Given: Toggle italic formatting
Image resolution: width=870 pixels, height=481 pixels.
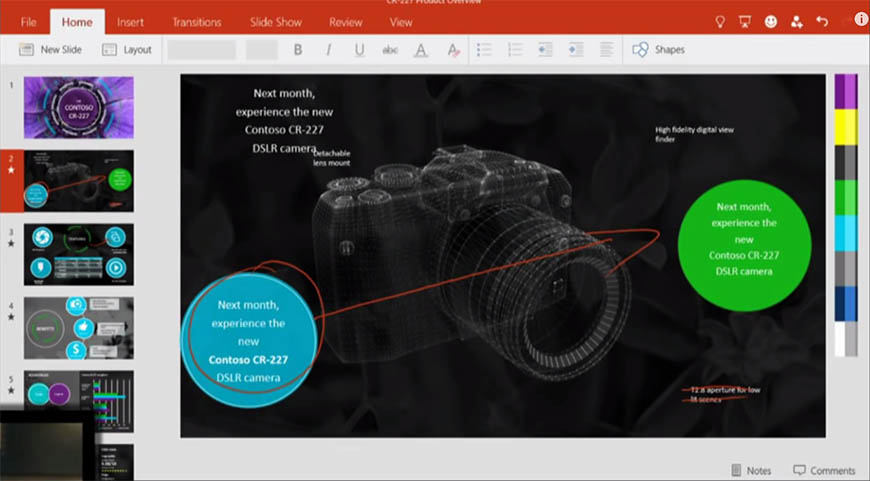Looking at the screenshot, I should (328, 49).
